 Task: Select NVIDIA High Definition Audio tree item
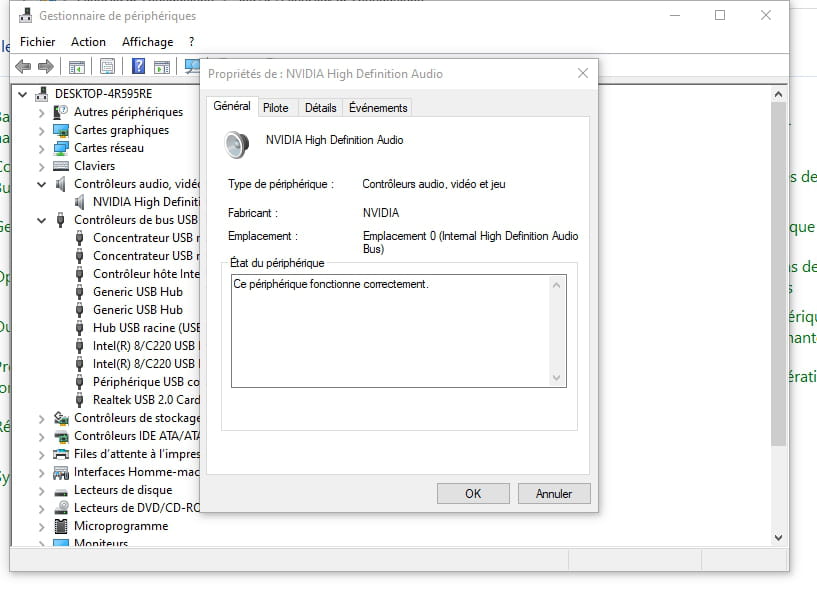146,202
